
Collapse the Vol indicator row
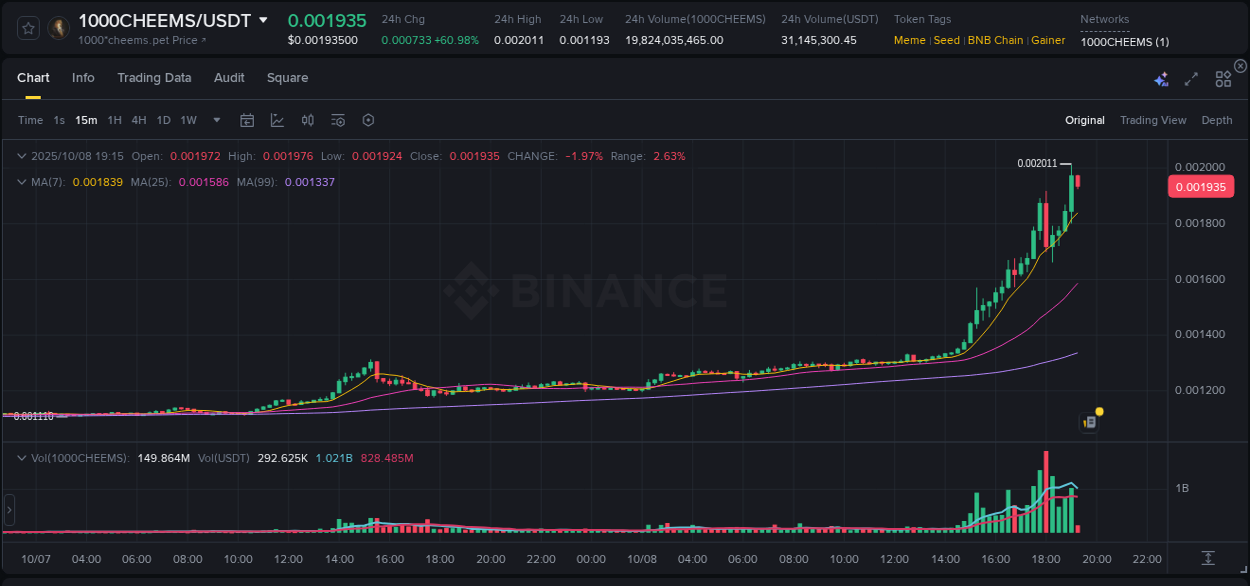pos(20,455)
